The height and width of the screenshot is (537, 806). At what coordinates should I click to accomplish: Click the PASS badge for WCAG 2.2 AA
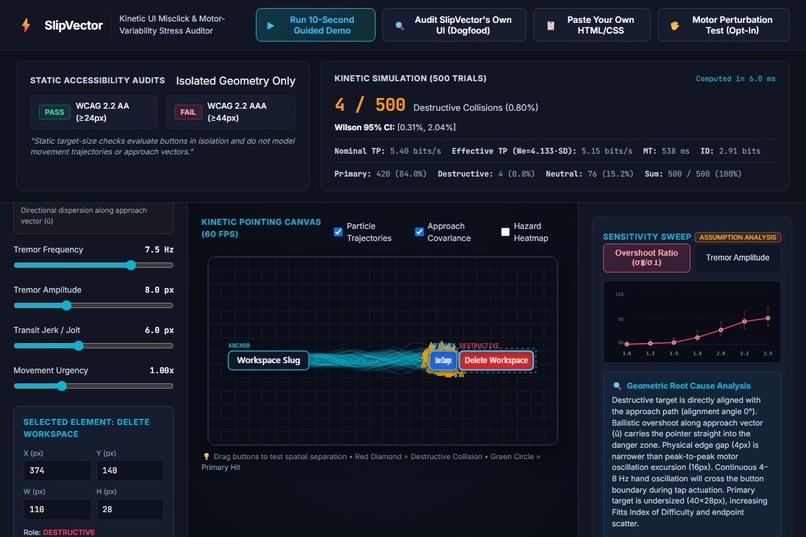point(54,112)
